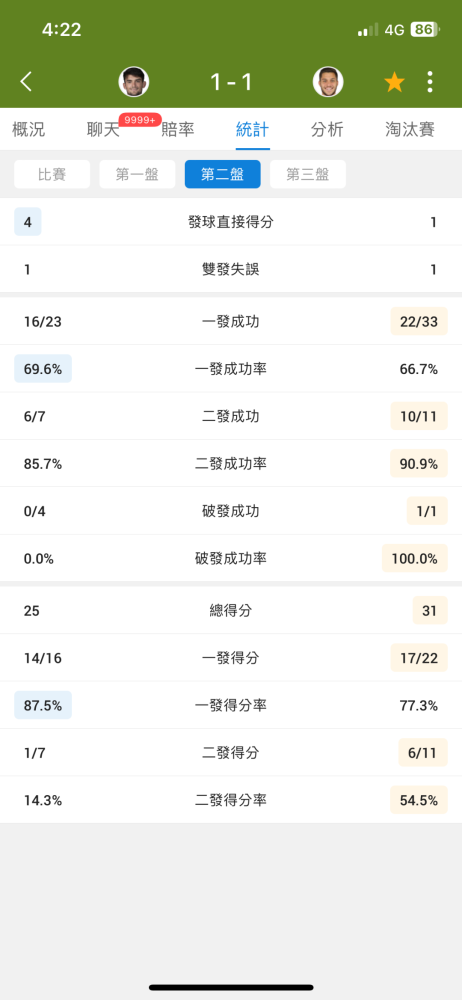This screenshot has width=462, height=1000.
Task: Select the 比賽 match filter button
Action: (52, 174)
